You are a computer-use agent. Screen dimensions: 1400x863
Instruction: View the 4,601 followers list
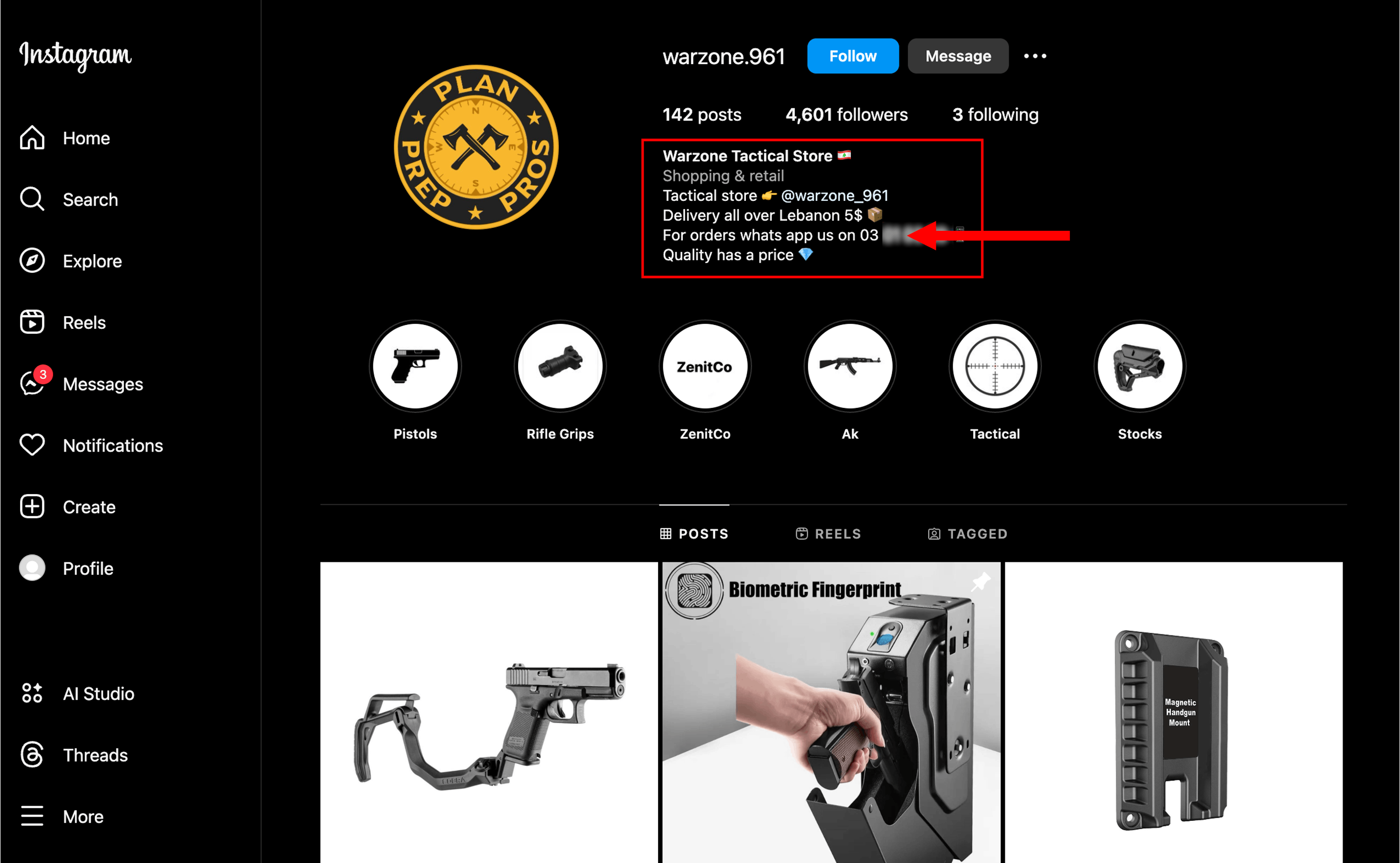847,115
